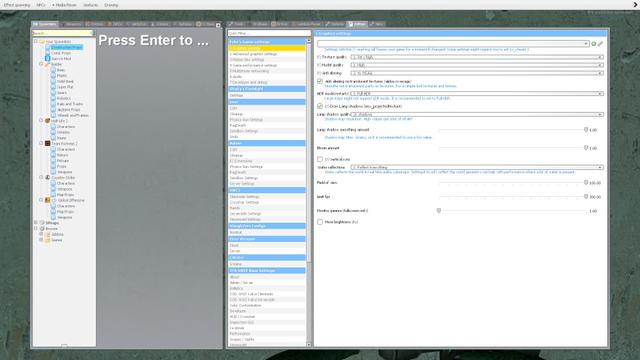640x360 pixels.
Task: Open the Water reflections dropdown
Action: [477, 167]
